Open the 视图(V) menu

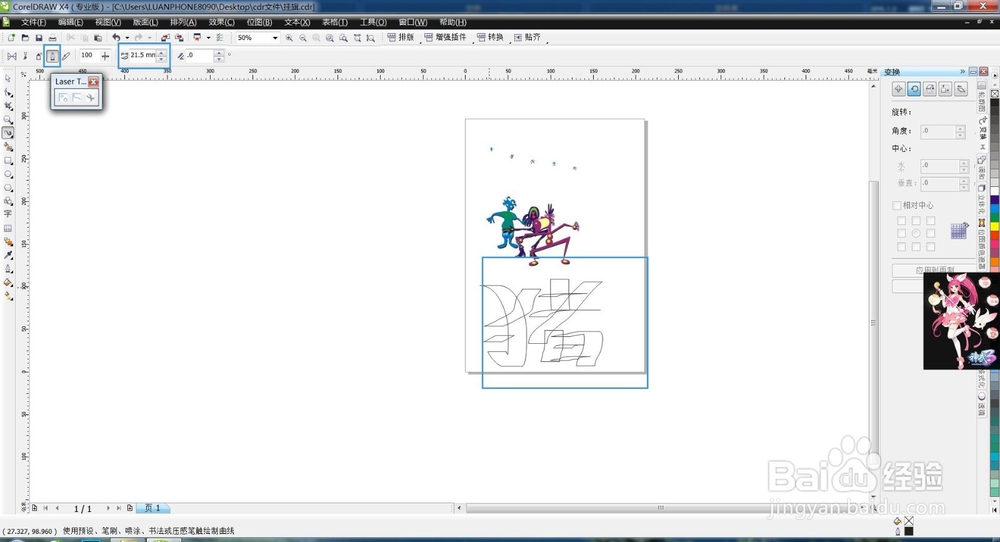(108, 22)
